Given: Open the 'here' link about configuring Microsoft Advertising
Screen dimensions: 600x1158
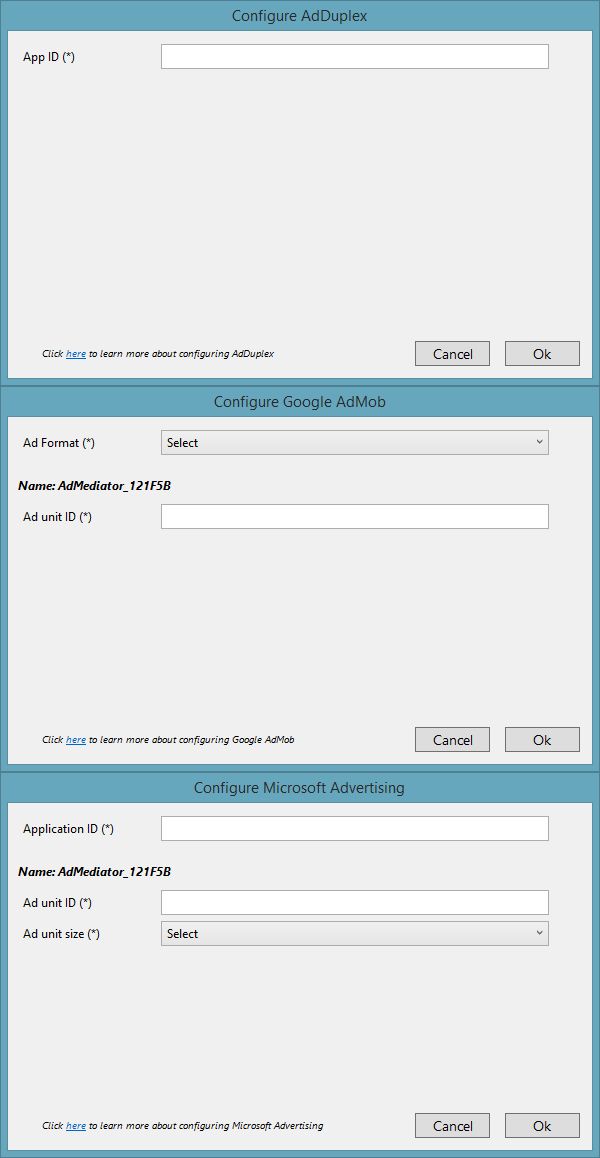Looking at the screenshot, I should pyautogui.click(x=76, y=1126).
